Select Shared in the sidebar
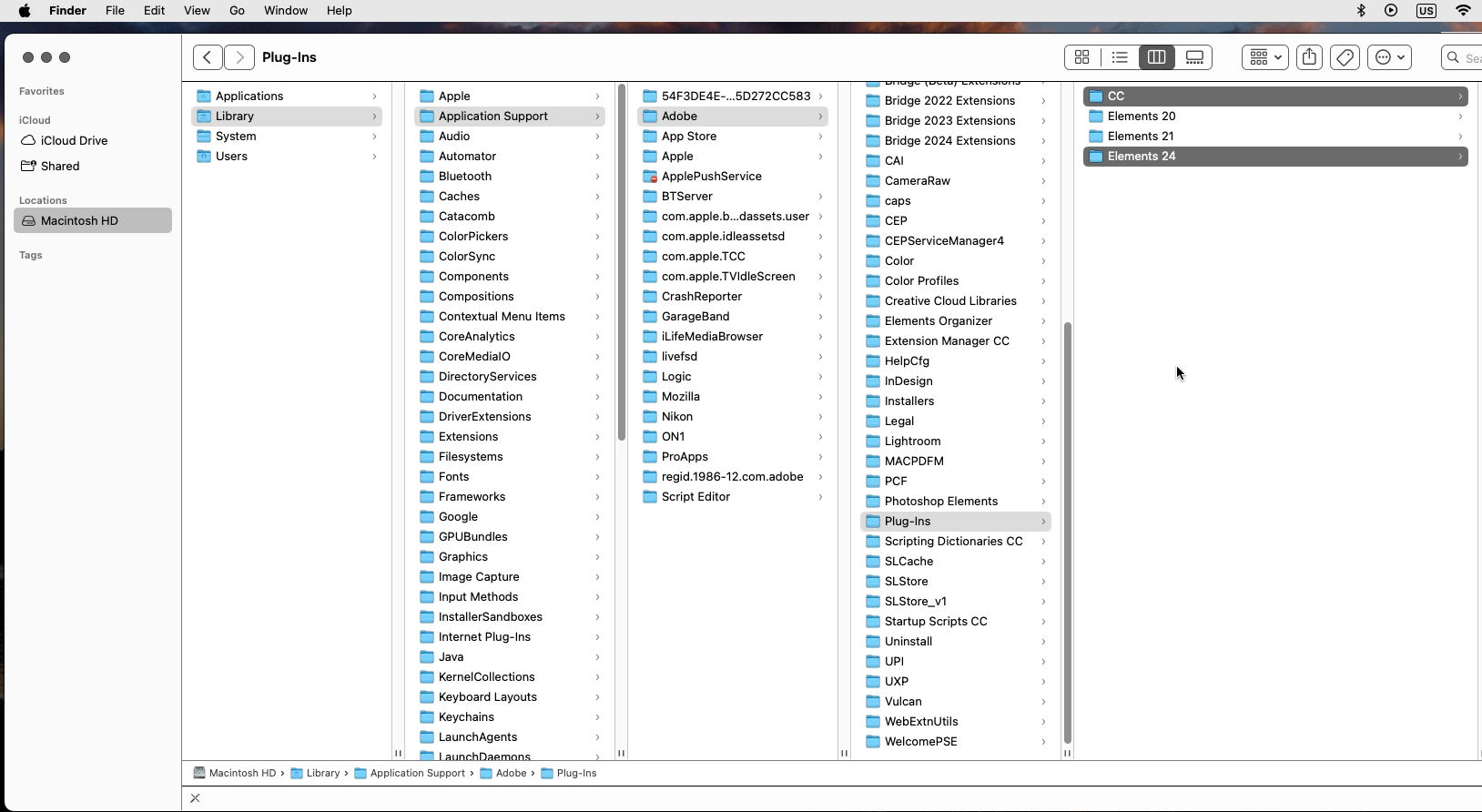 point(93,166)
